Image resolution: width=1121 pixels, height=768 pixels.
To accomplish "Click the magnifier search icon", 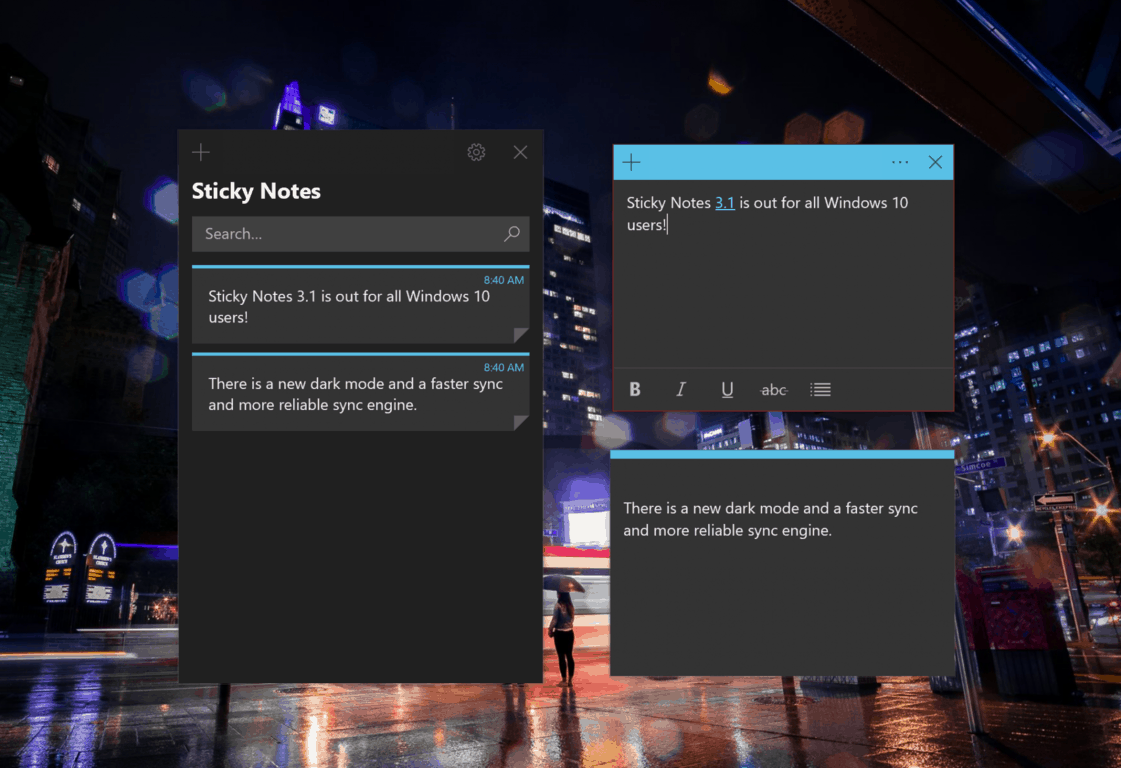I will [512, 234].
